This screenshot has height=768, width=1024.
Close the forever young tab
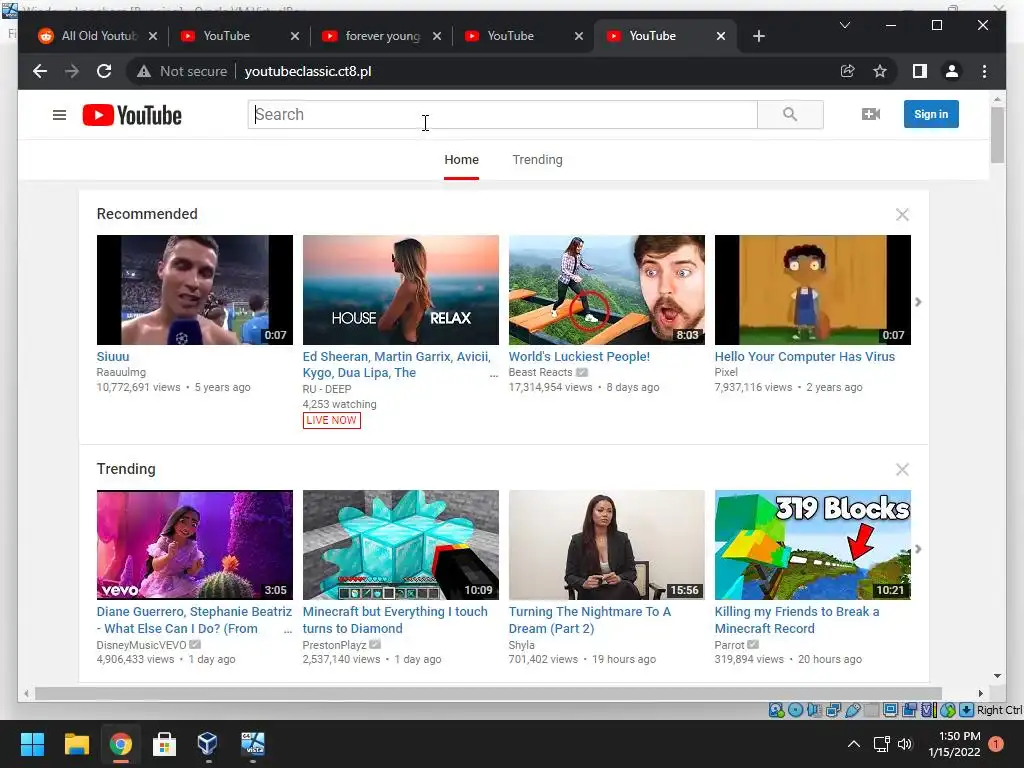tap(437, 36)
